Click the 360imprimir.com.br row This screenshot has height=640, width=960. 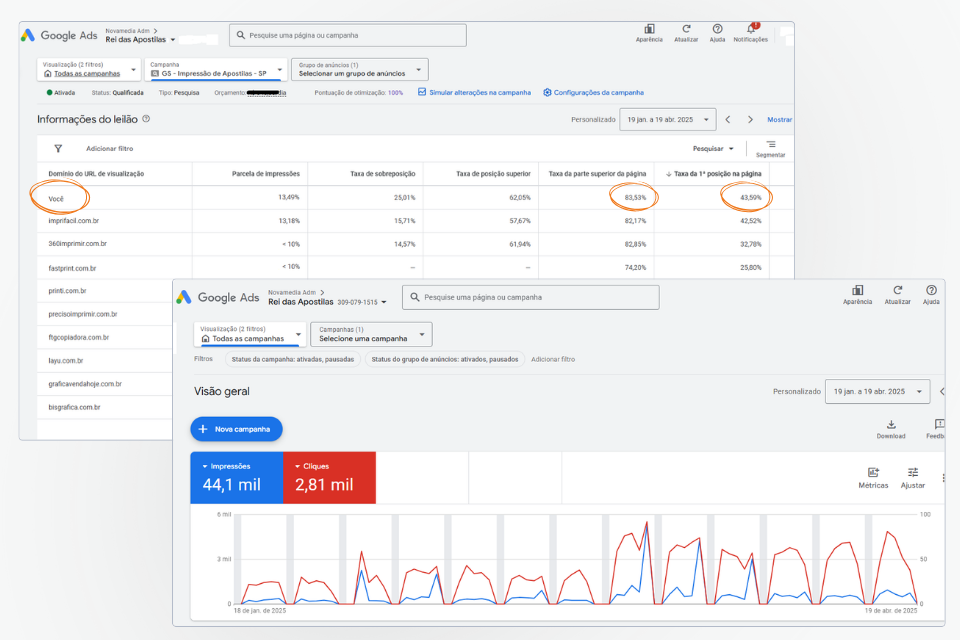[415, 244]
